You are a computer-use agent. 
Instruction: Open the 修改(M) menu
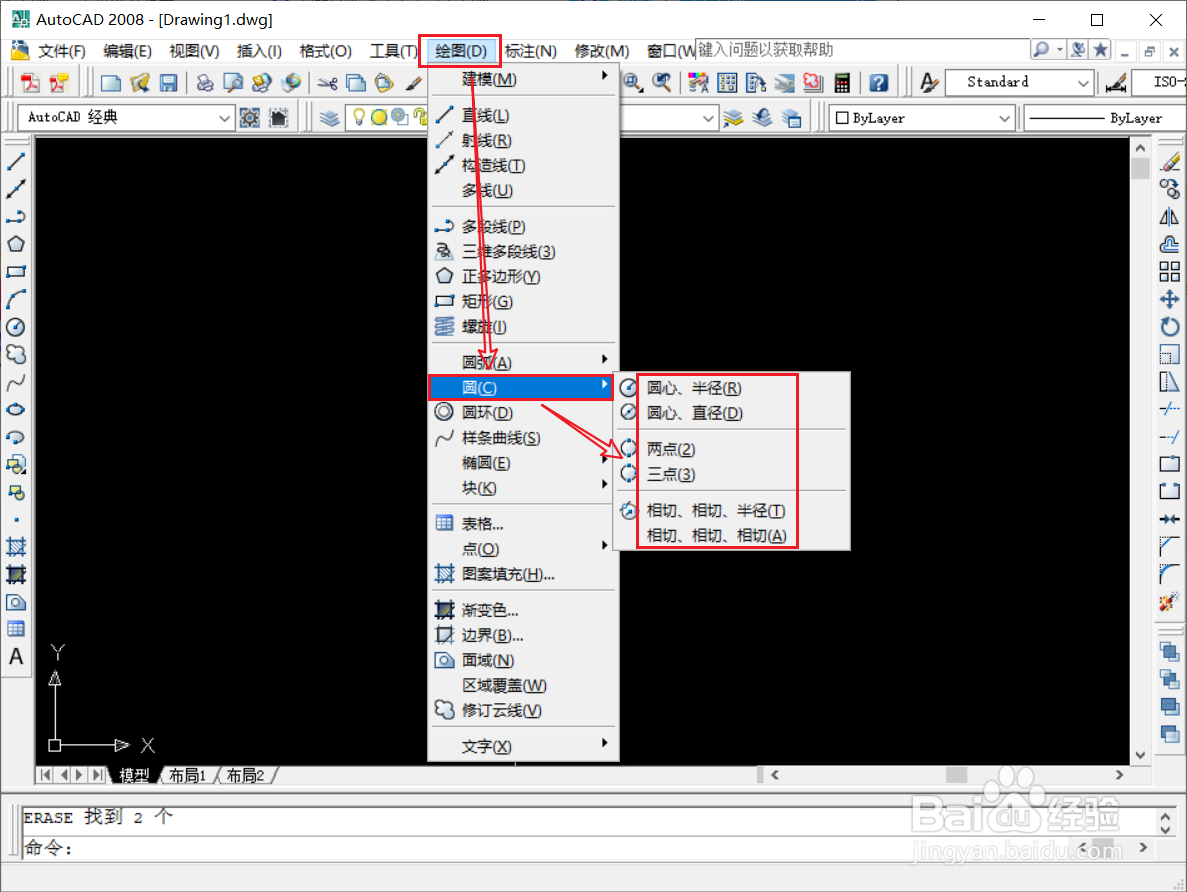[x=602, y=51]
